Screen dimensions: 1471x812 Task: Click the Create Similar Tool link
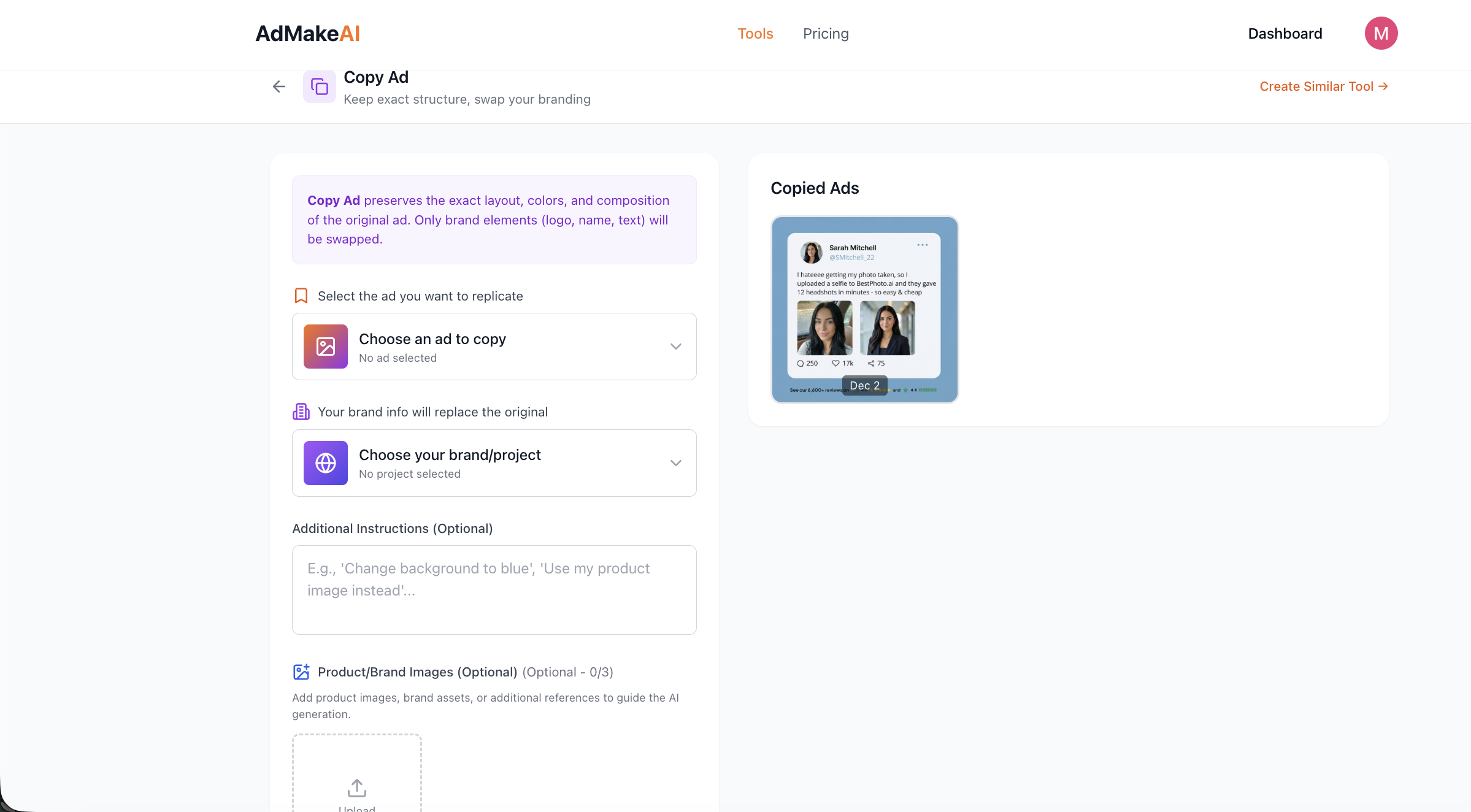[x=1323, y=86]
